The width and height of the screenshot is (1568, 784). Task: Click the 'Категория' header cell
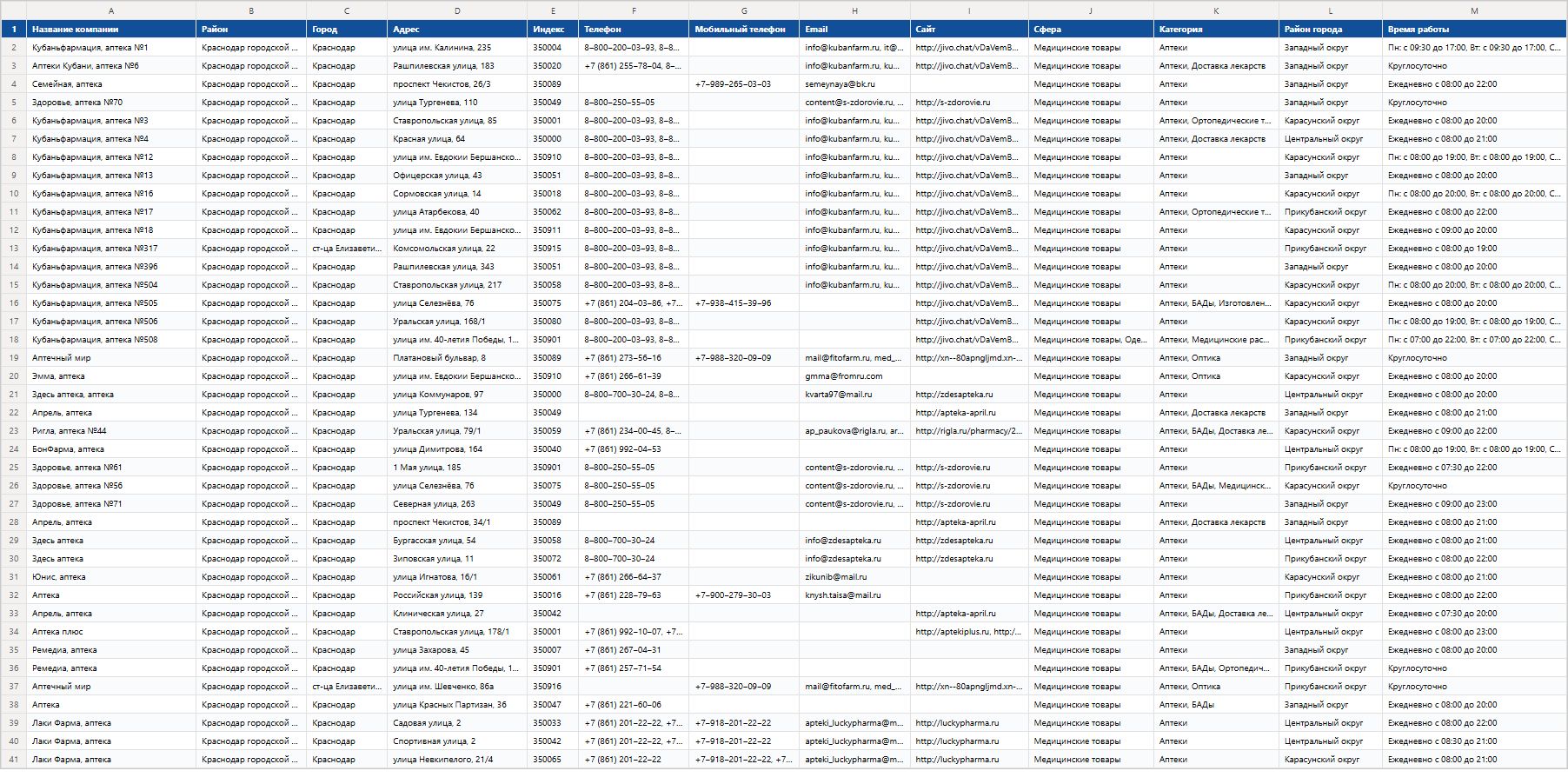pos(1216,30)
